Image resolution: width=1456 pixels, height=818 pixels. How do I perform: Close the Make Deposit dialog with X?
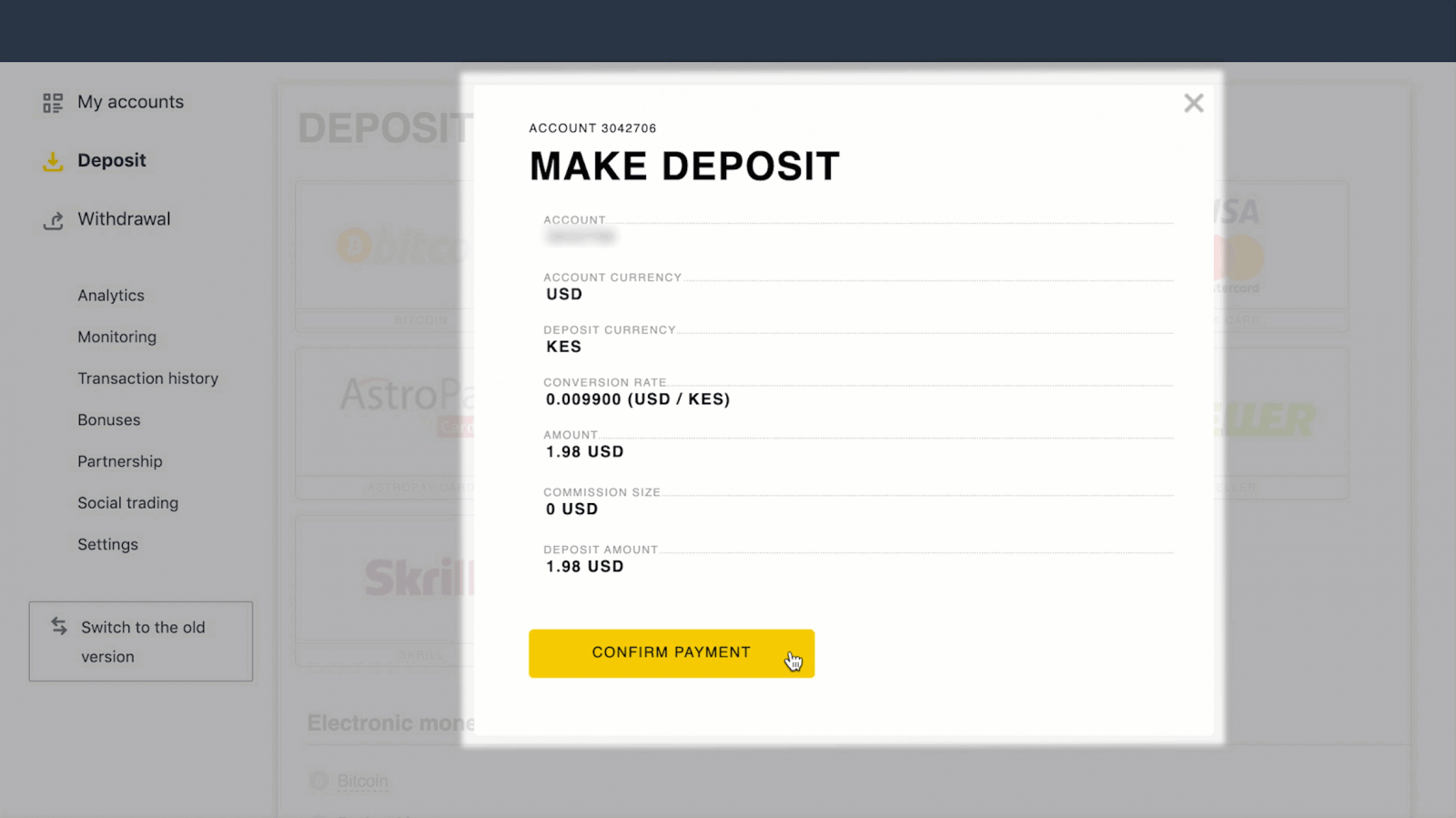1194,103
